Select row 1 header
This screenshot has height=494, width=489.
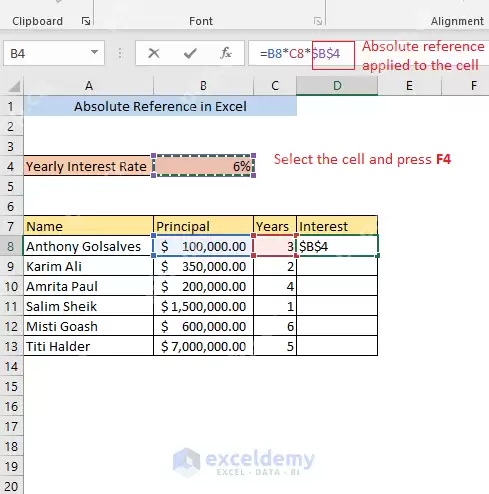(x=11, y=106)
